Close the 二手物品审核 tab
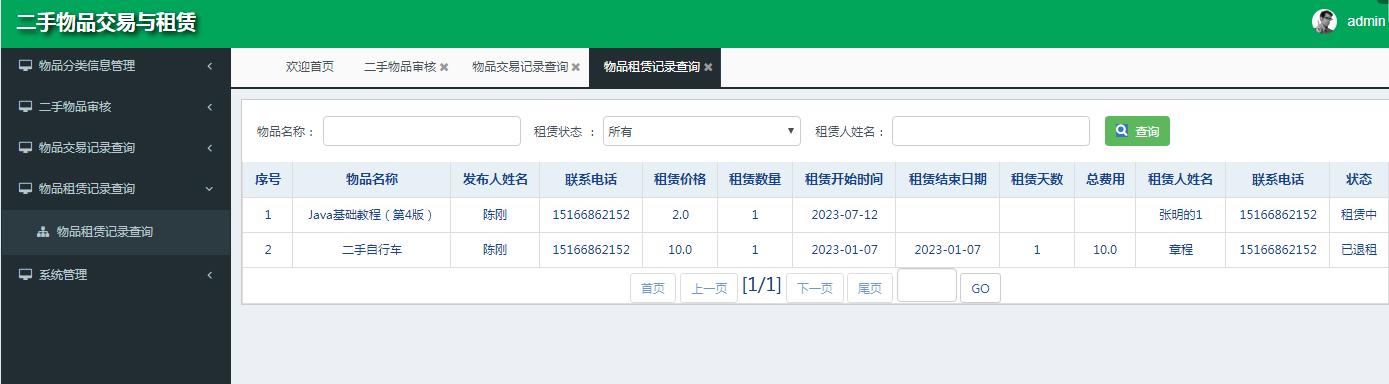1389x384 pixels. click(x=444, y=67)
